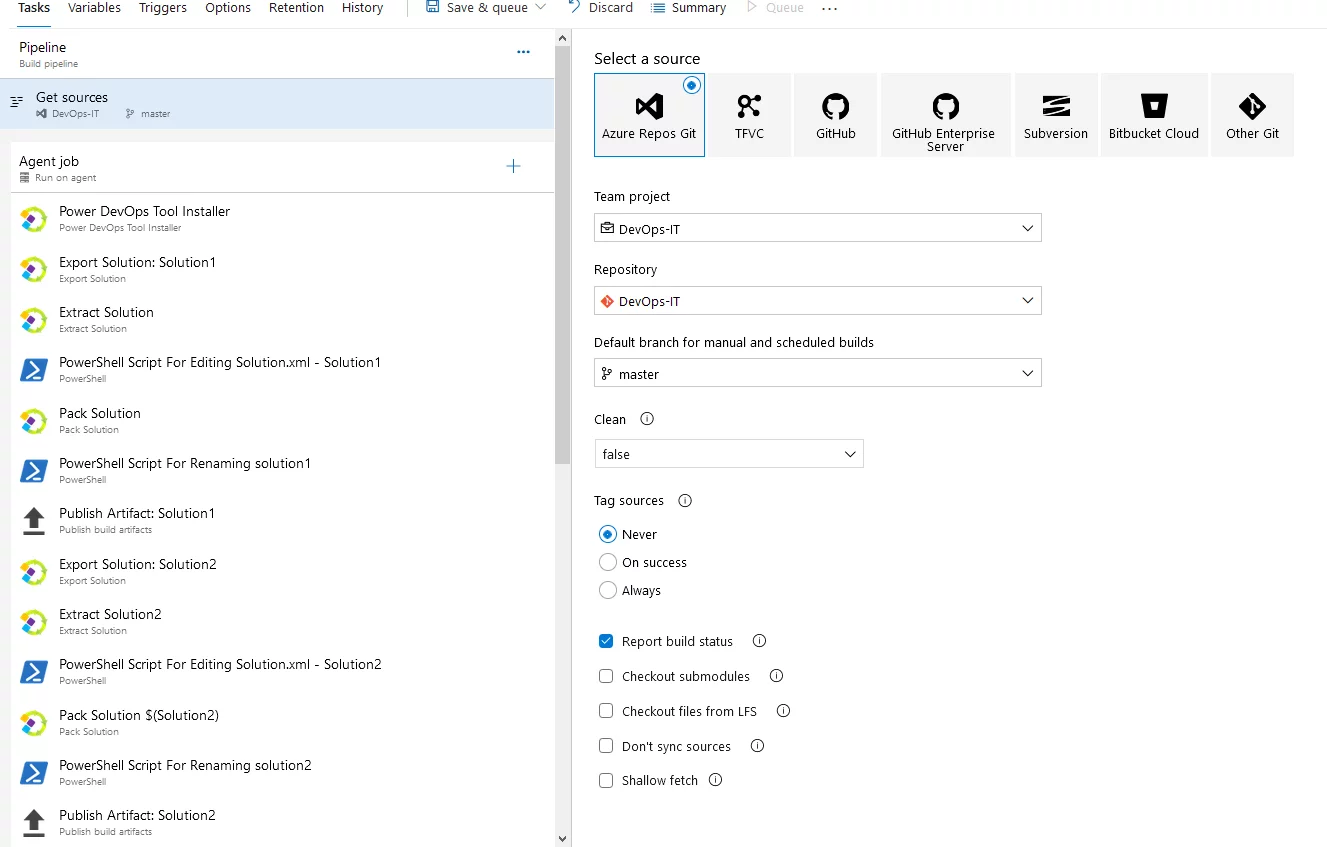The width and height of the screenshot is (1327, 847).
Task: Click the Discard button
Action: pos(600,7)
